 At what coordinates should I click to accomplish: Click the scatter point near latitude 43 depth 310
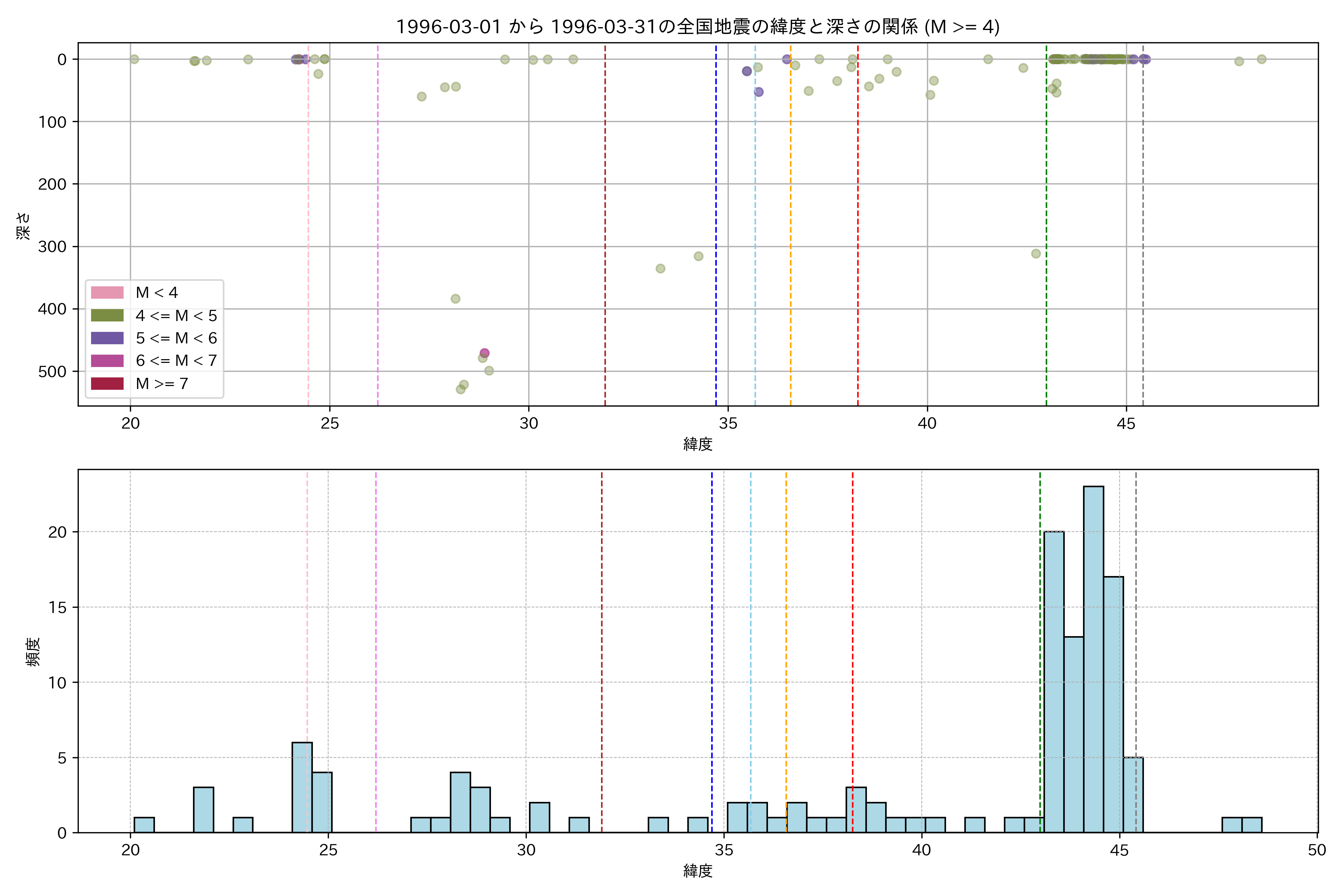tap(1036, 254)
